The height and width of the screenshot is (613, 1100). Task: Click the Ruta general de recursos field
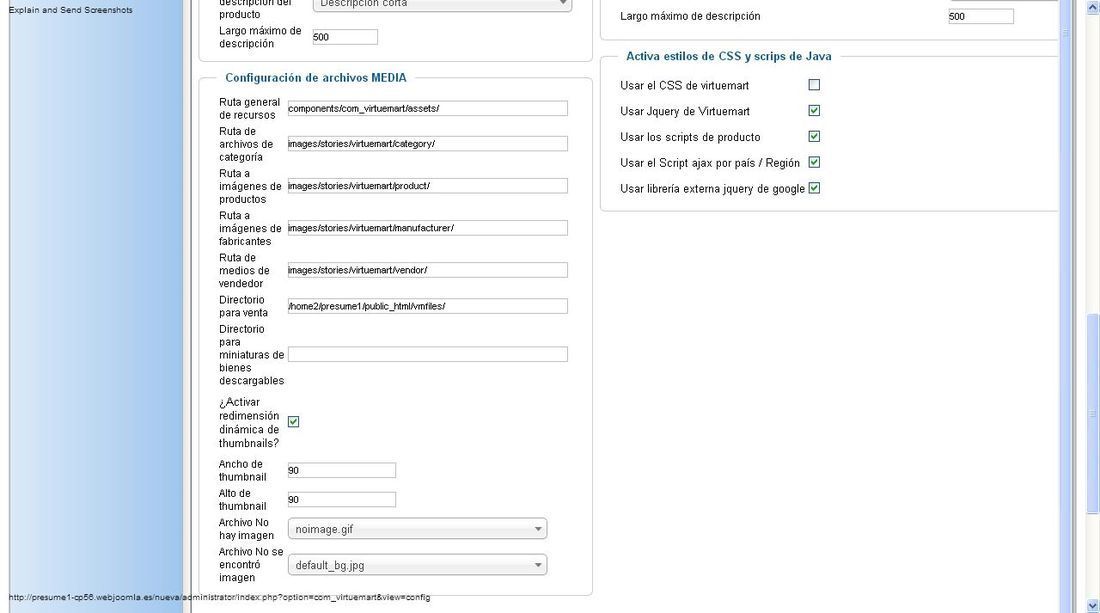427,108
